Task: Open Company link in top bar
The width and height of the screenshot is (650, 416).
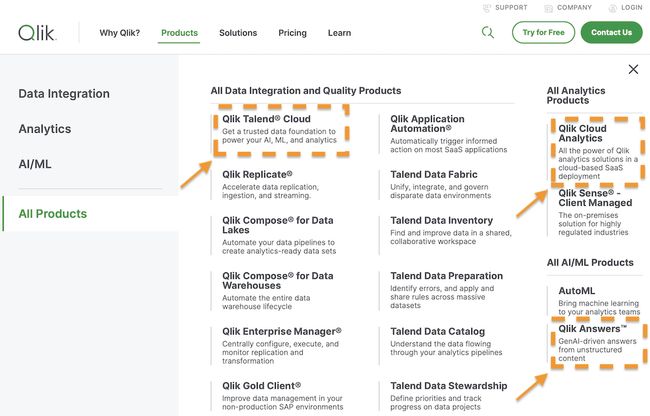Action: [x=568, y=7]
